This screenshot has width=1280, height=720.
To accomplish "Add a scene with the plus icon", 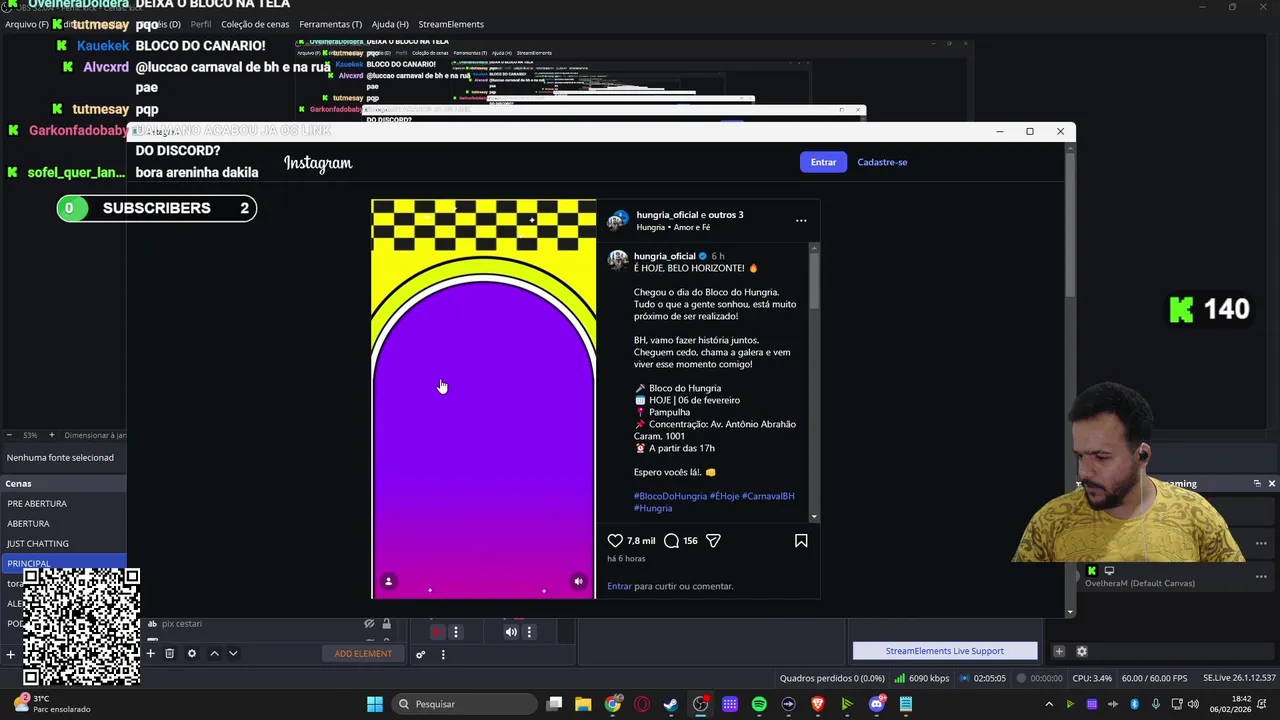I will pyautogui.click(x=10, y=654).
